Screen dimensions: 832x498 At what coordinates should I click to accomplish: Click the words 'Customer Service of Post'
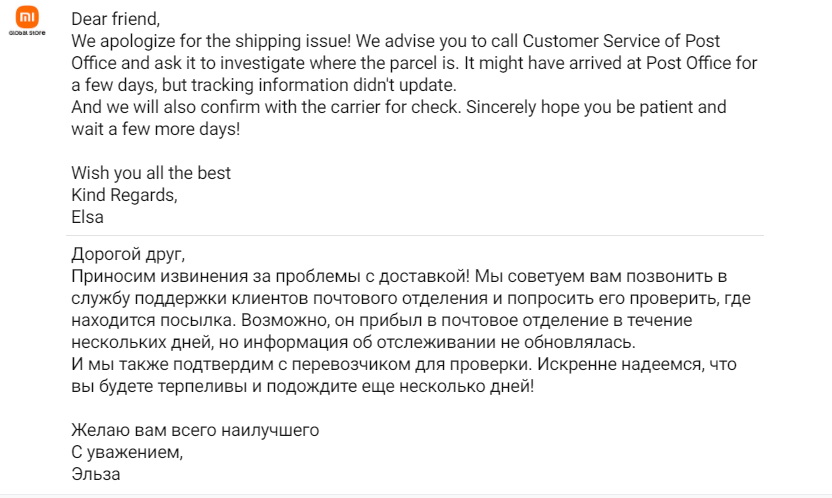621,41
